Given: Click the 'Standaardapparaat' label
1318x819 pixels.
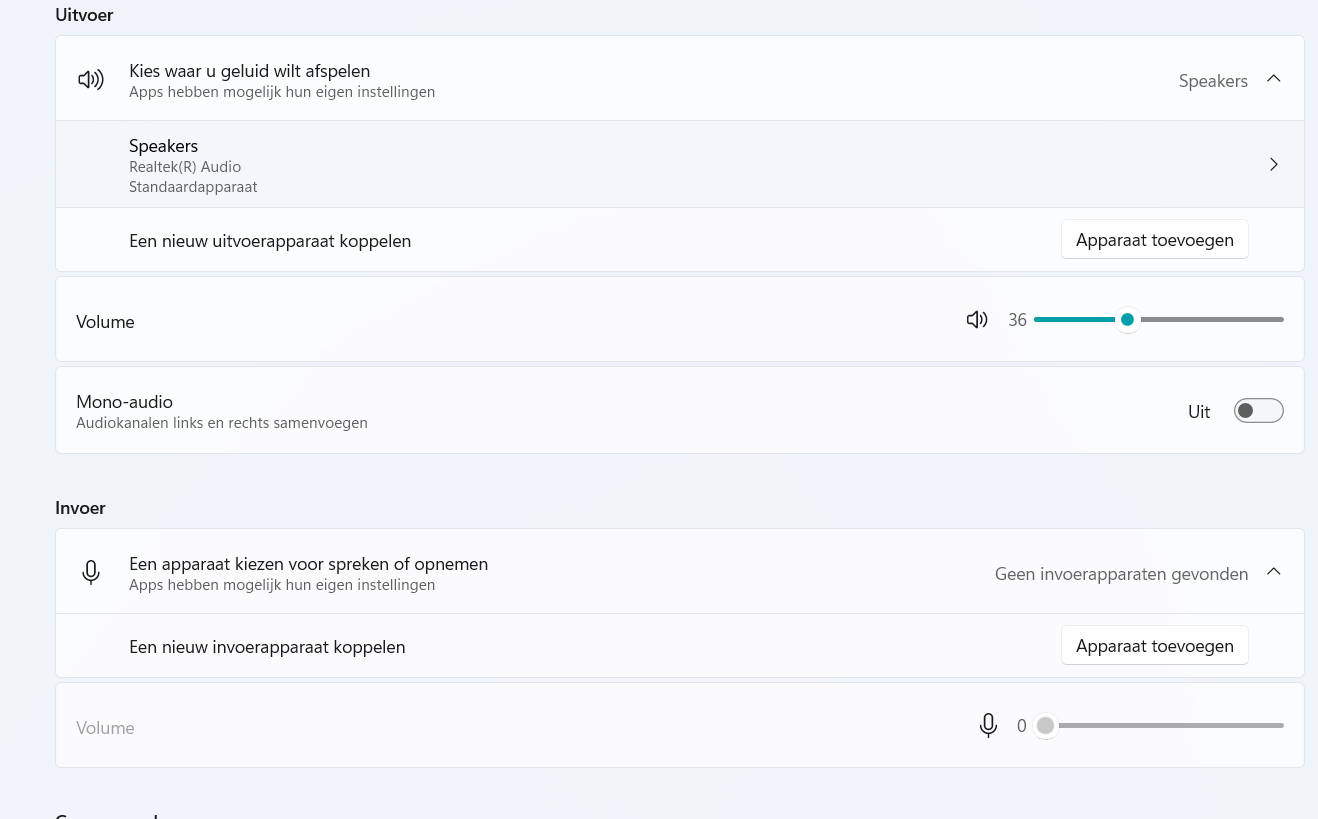Looking at the screenshot, I should pyautogui.click(x=193, y=187).
